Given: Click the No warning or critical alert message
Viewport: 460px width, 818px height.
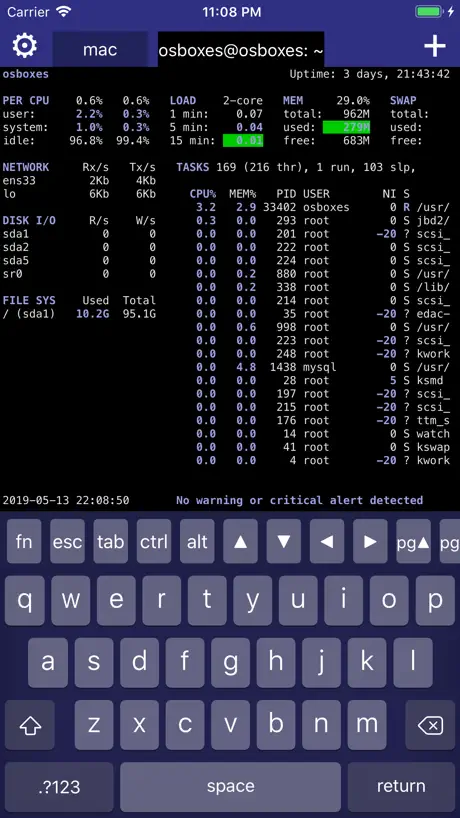Looking at the screenshot, I should point(299,500).
